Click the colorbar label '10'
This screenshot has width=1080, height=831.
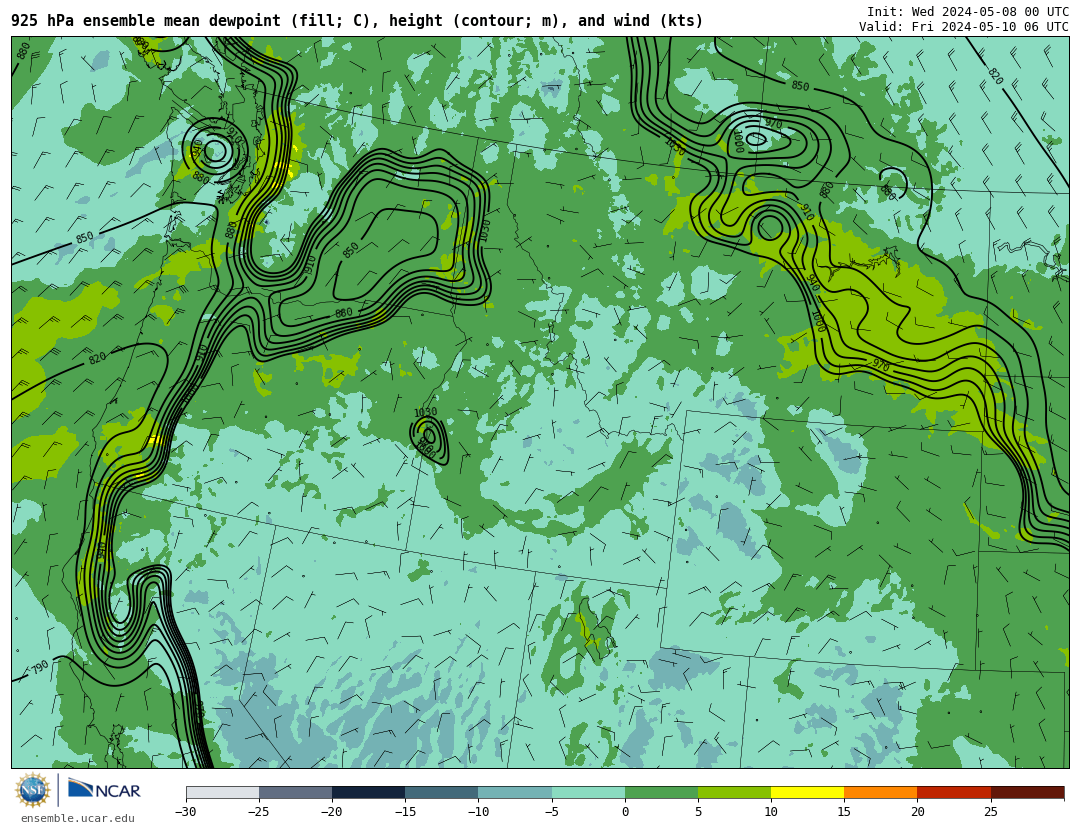[x=771, y=812]
